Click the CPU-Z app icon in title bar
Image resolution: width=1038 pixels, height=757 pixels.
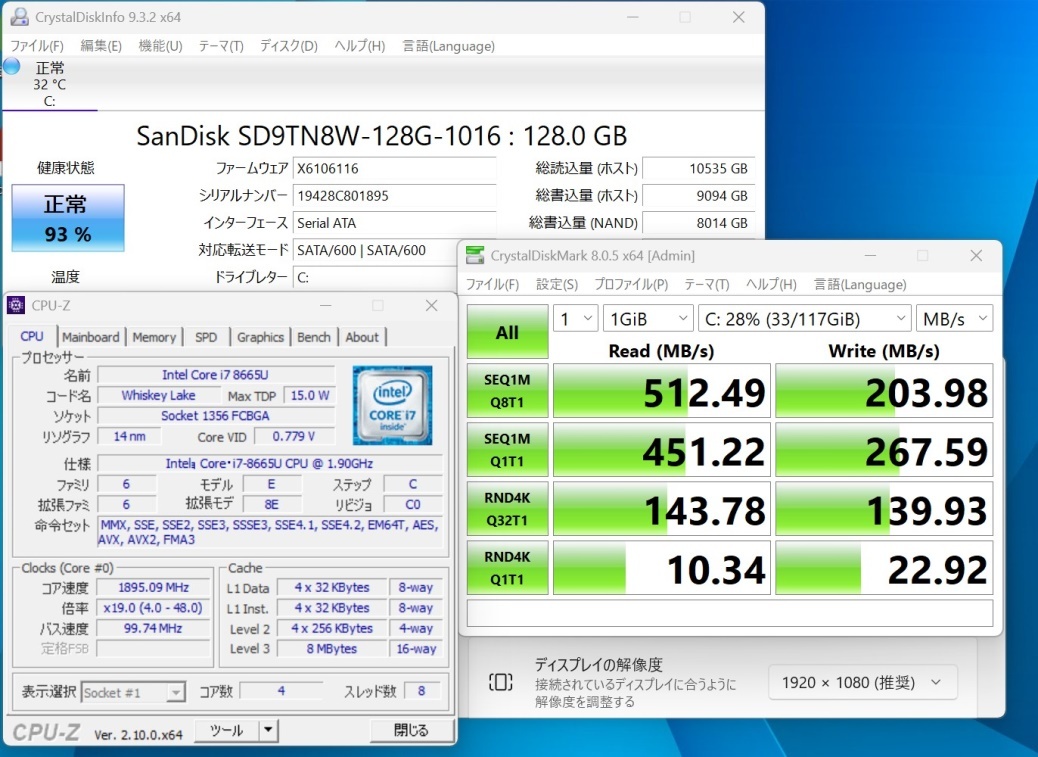coord(16,305)
